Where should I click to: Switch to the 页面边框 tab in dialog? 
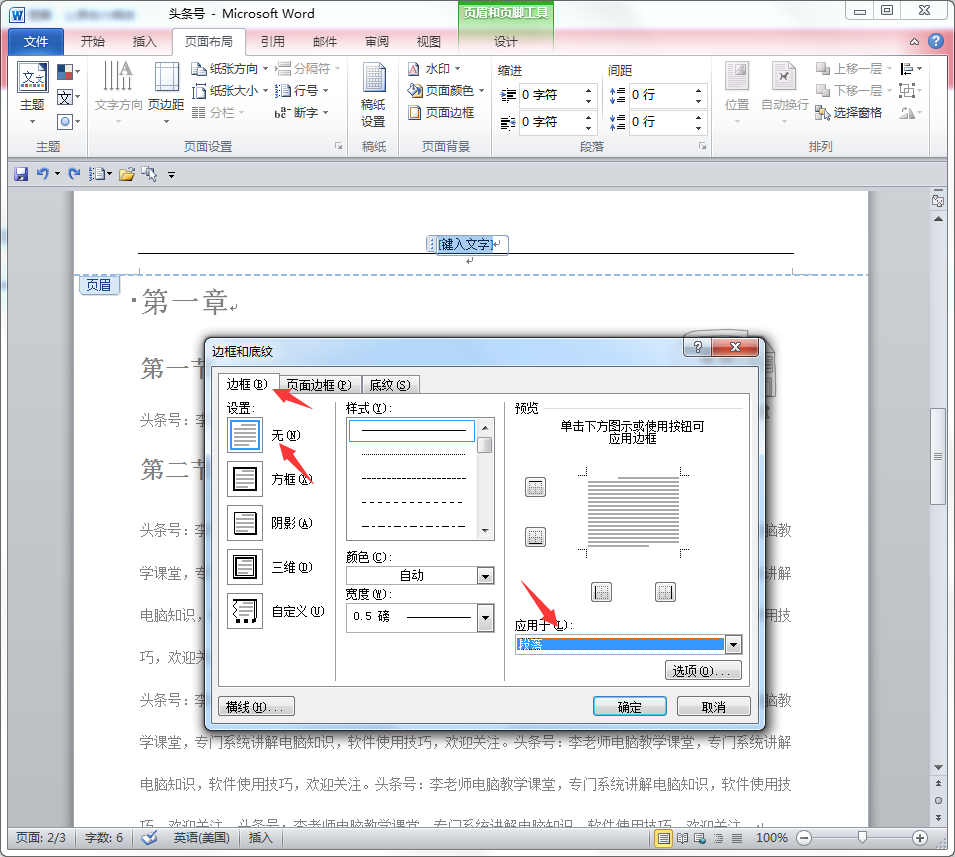[319, 385]
